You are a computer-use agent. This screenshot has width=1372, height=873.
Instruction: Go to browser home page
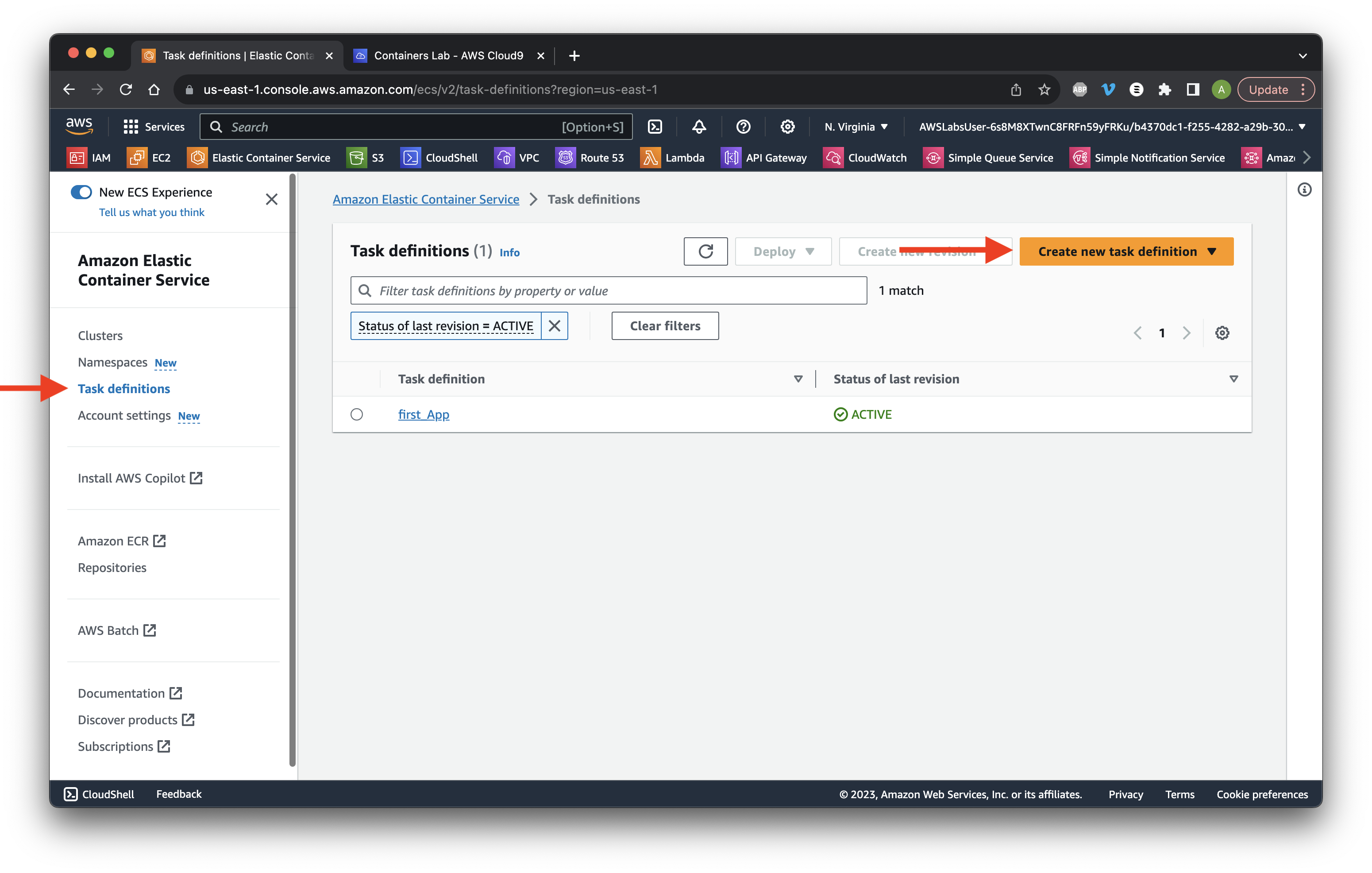[x=154, y=89]
